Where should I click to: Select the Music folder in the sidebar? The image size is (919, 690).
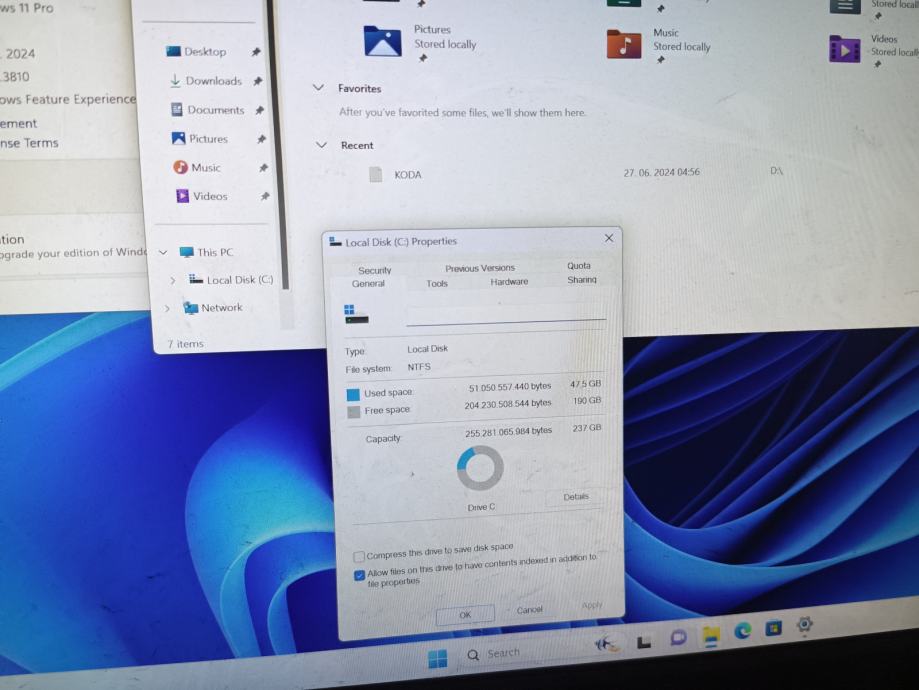pos(205,168)
